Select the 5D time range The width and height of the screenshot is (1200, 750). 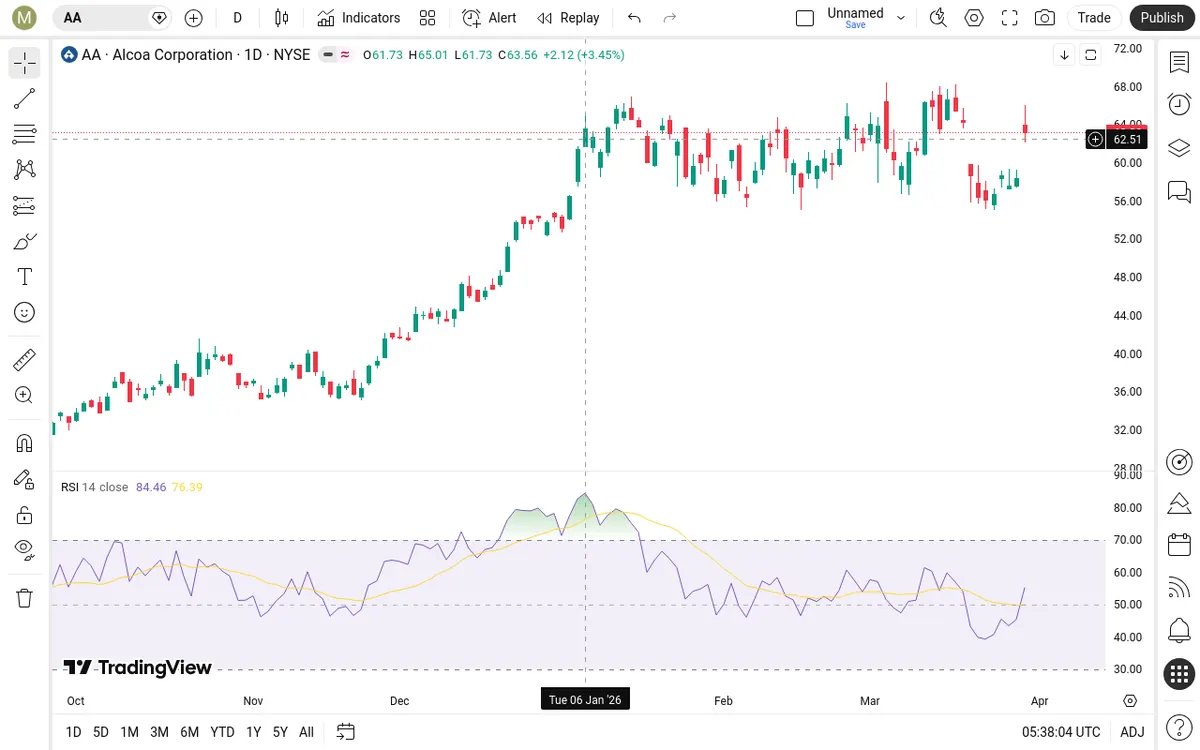click(101, 732)
